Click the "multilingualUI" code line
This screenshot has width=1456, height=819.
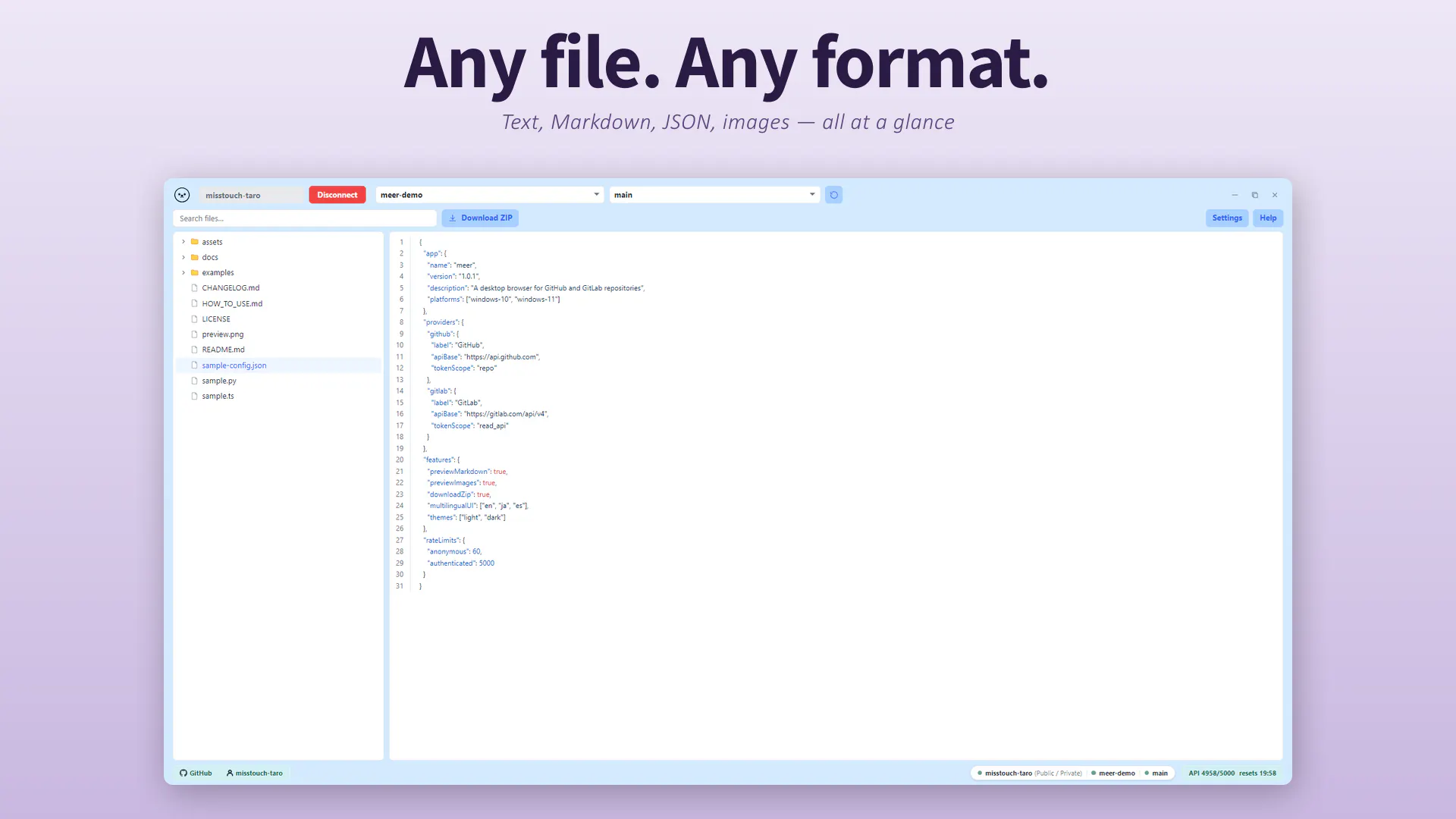(478, 506)
